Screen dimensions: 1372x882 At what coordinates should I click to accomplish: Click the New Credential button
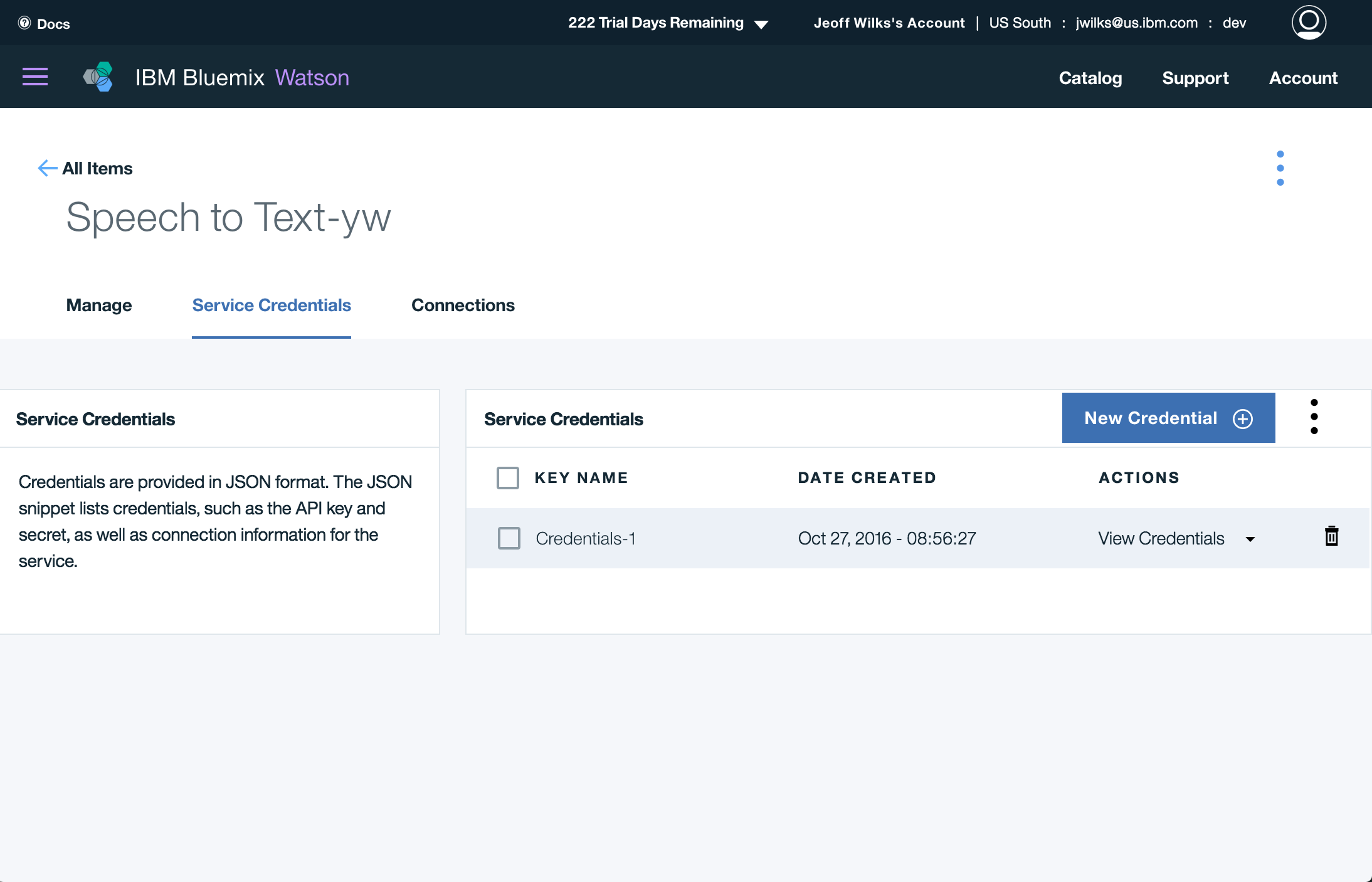click(x=1168, y=418)
